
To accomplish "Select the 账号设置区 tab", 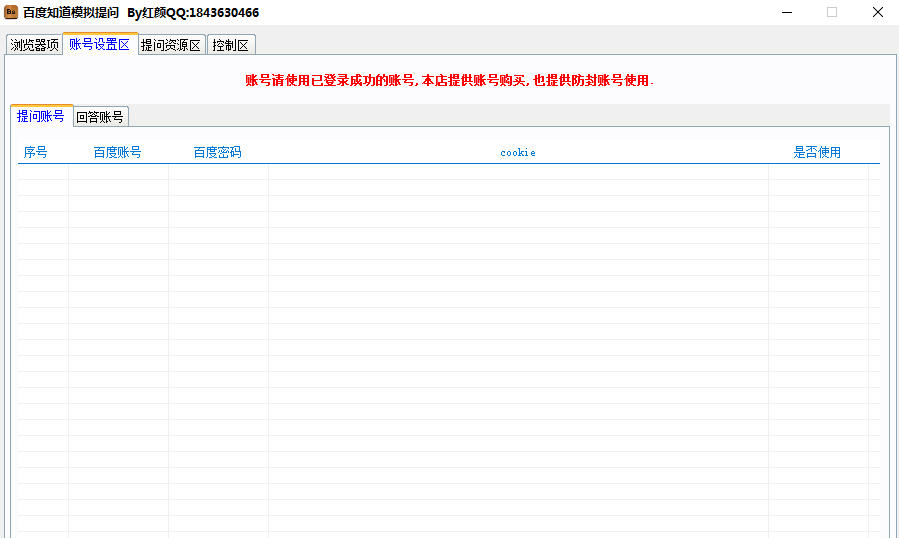I will (x=100, y=44).
